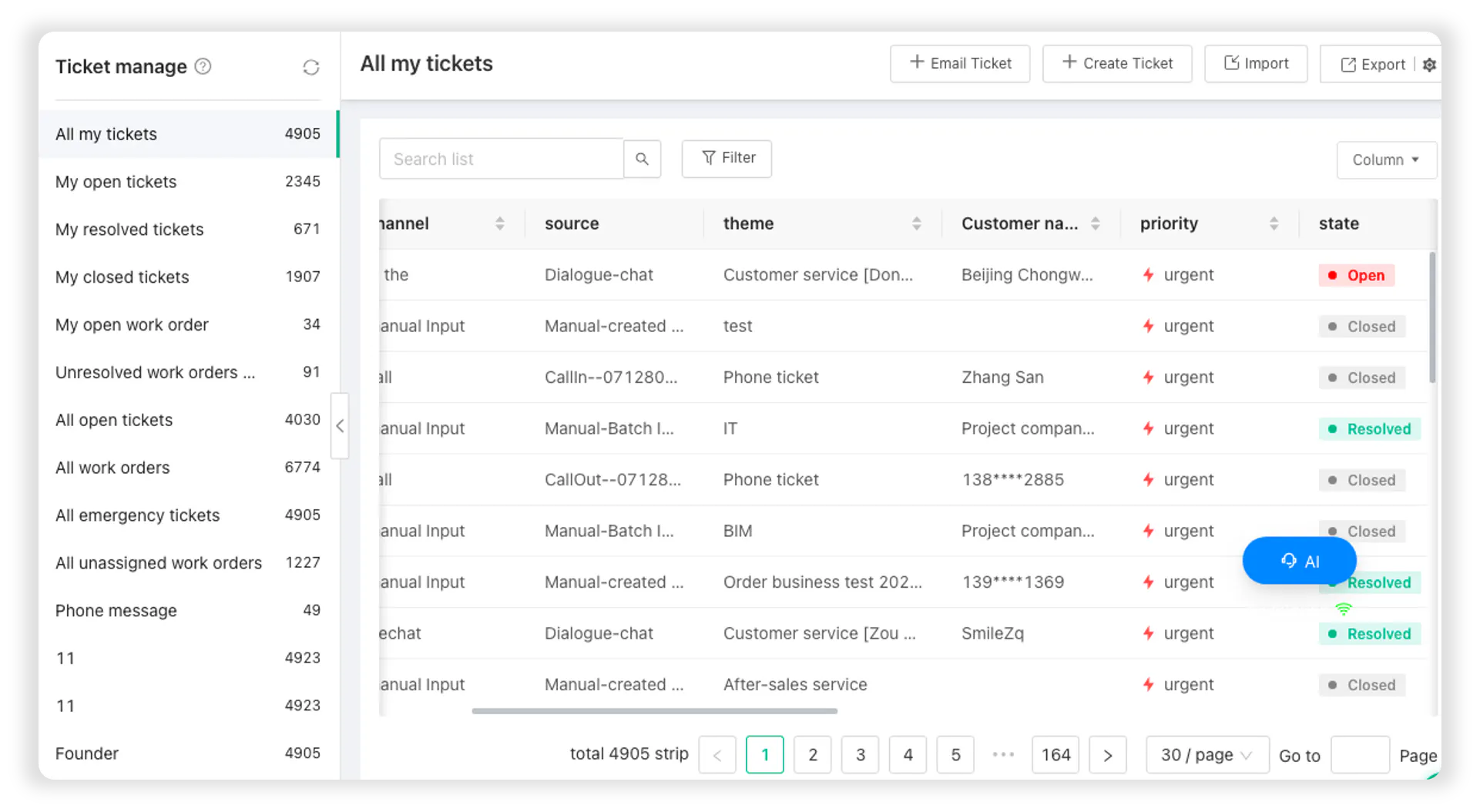The width and height of the screenshot is (1480, 812).
Task: Collapse the left sidebar panel
Action: [340, 426]
